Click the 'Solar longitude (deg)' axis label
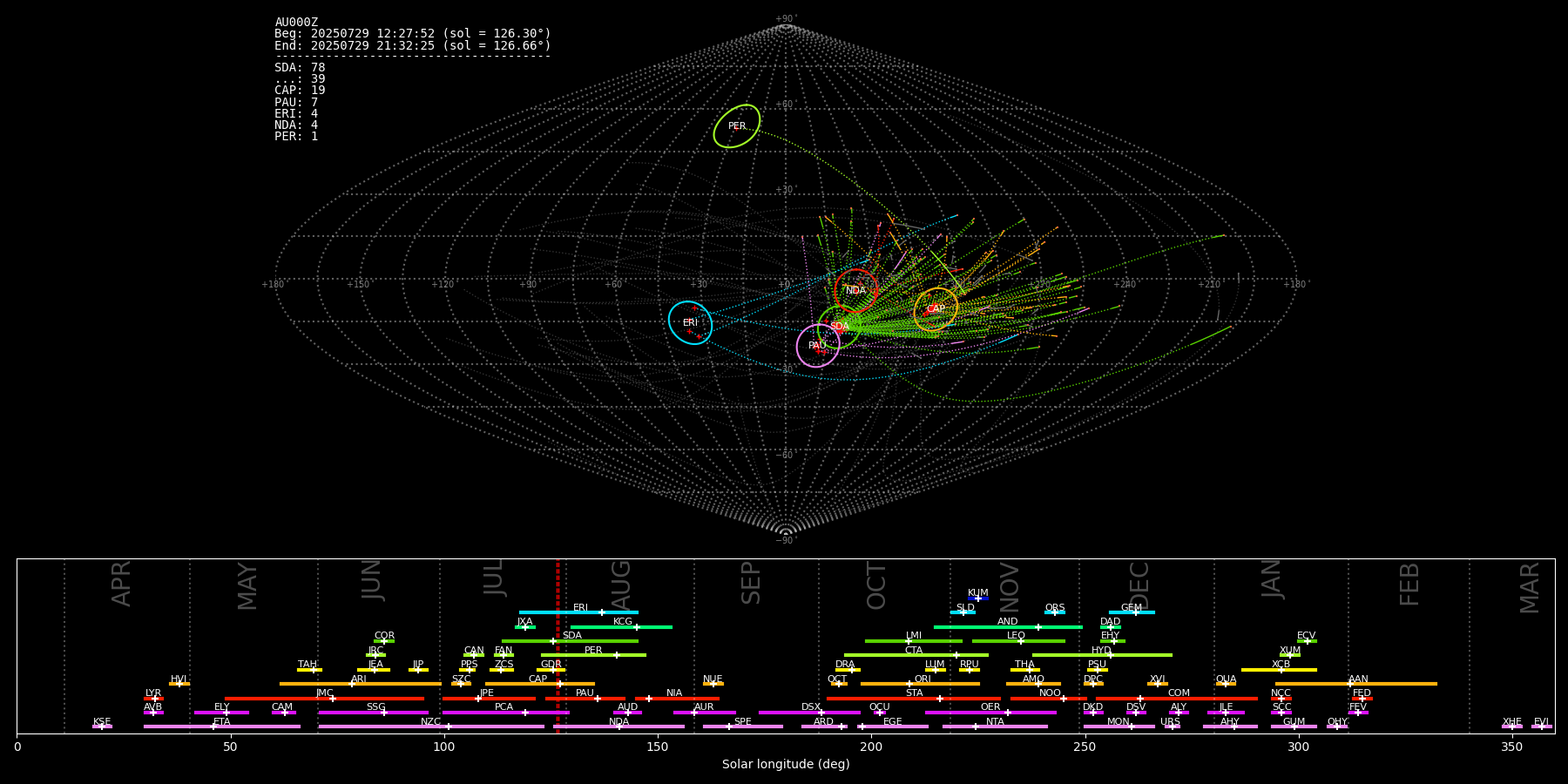The image size is (1568, 784). (786, 764)
